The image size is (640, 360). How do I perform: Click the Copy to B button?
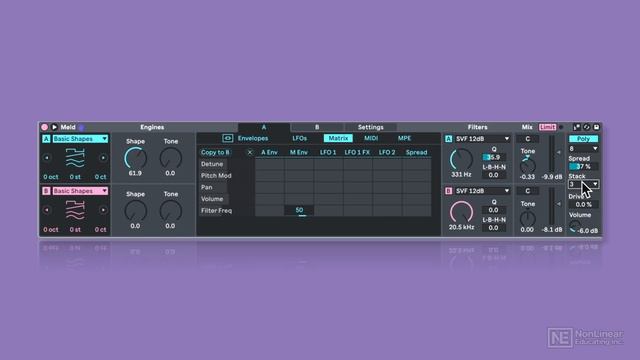point(215,152)
